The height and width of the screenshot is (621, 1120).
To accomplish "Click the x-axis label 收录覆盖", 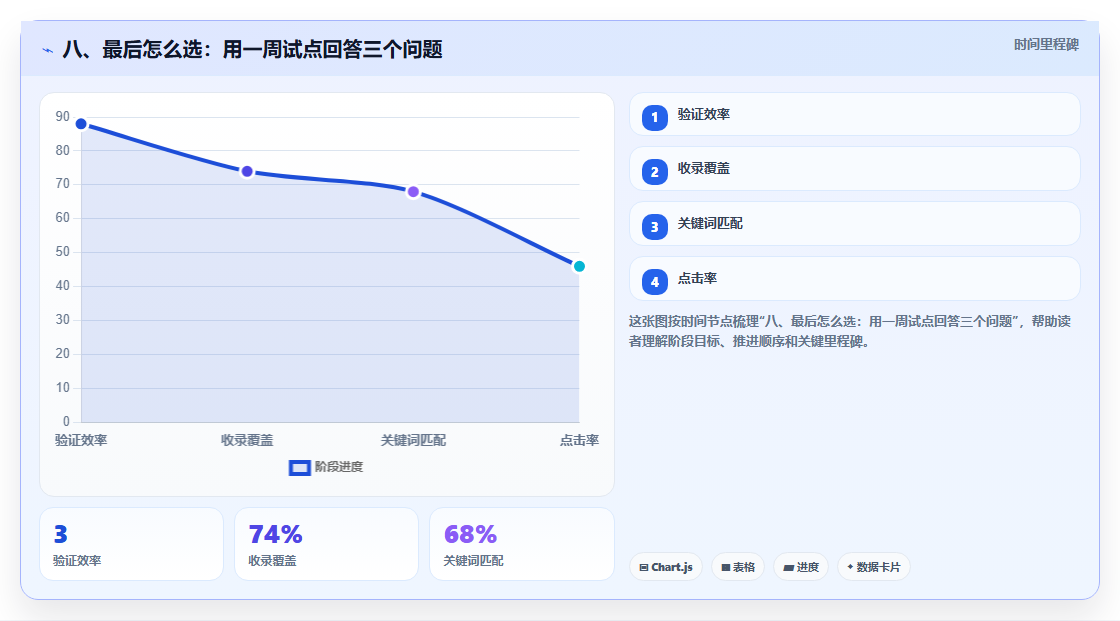I will click(x=247, y=440).
